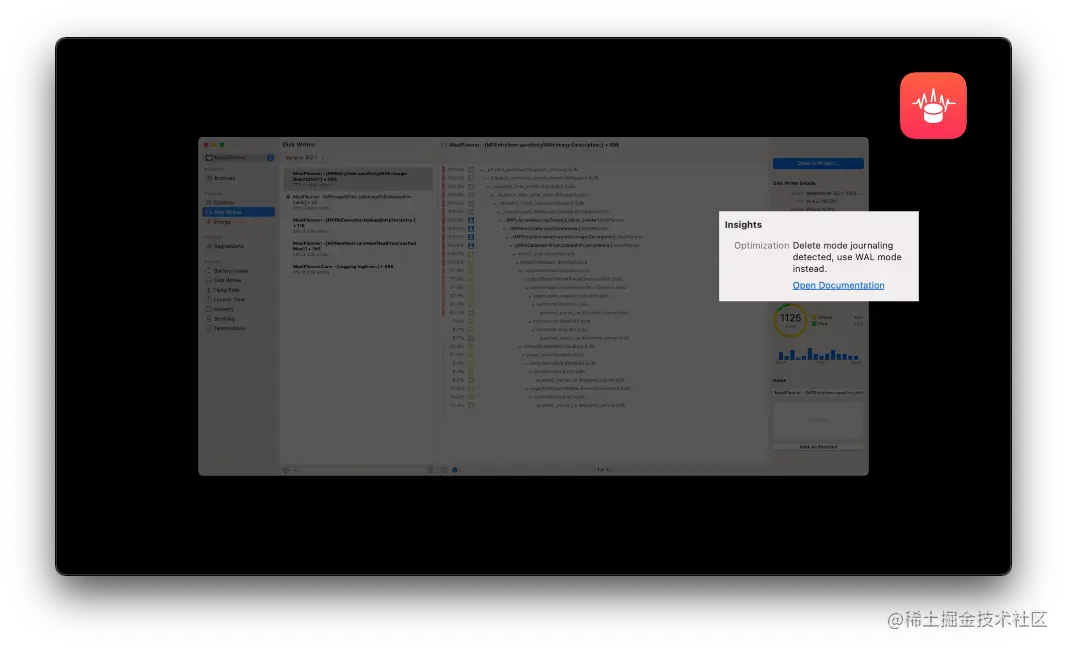Open the Documentation link in Insights
The width and height of the screenshot is (1067, 649).
pyautogui.click(x=838, y=285)
